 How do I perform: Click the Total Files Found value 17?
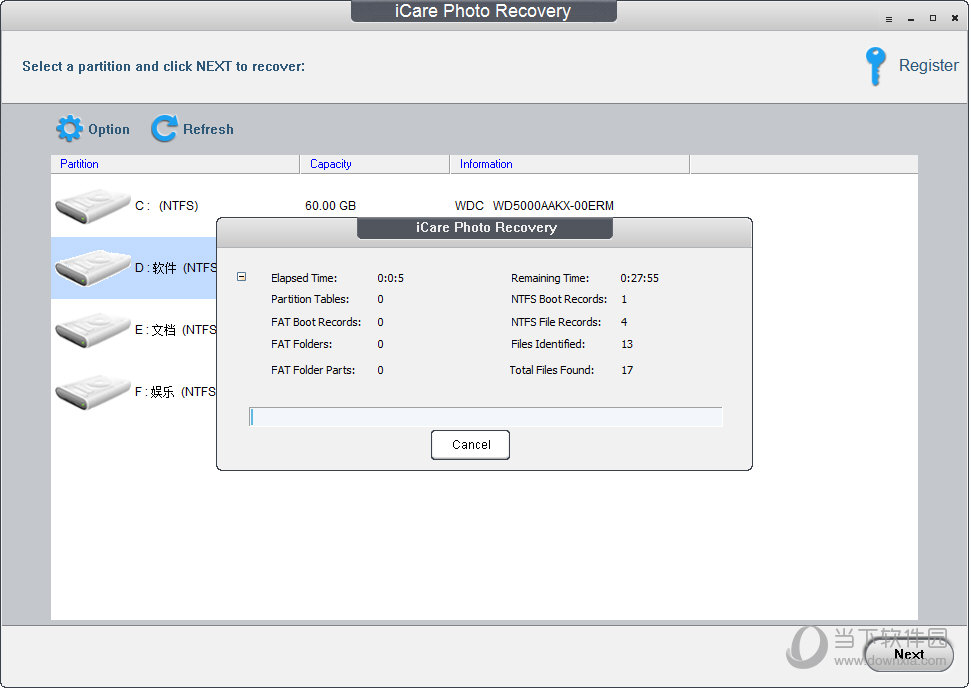(627, 370)
